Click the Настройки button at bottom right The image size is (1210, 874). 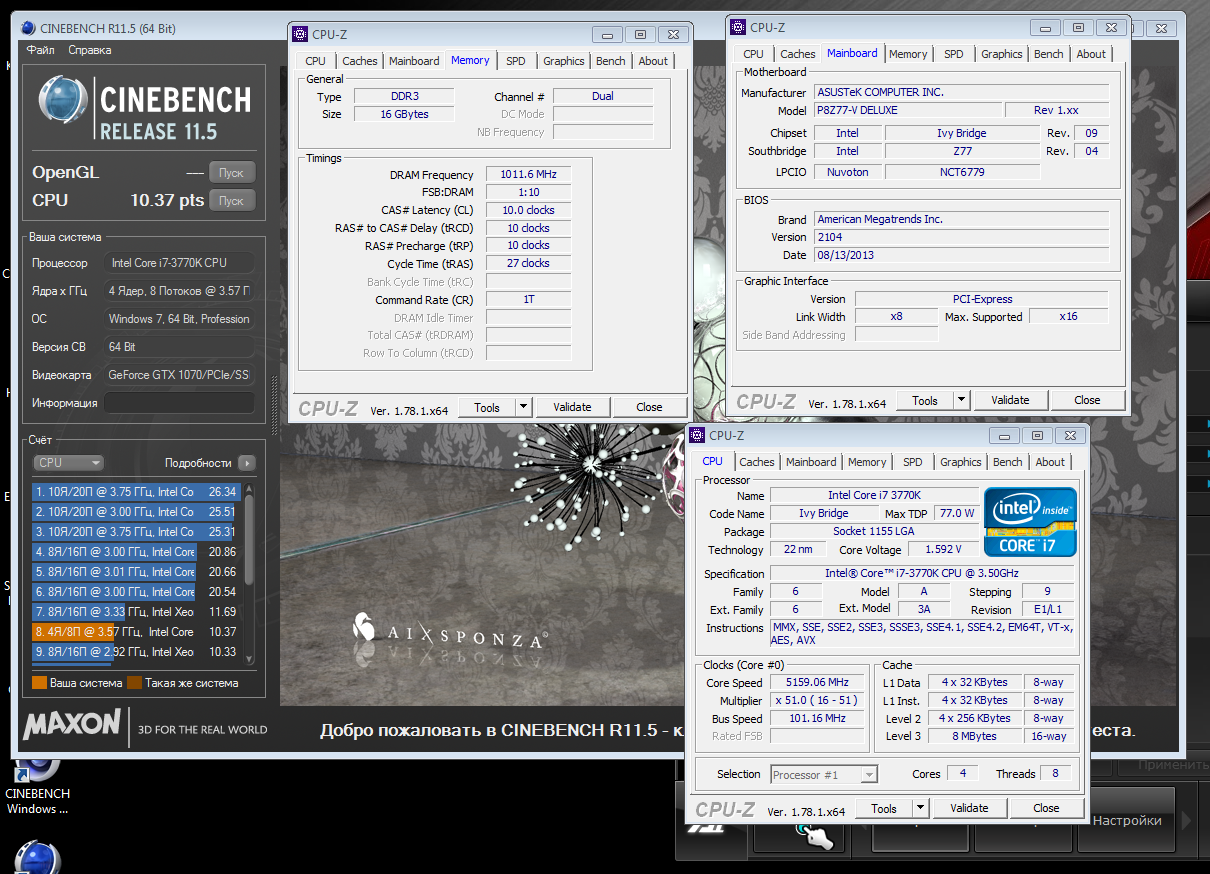(1127, 820)
